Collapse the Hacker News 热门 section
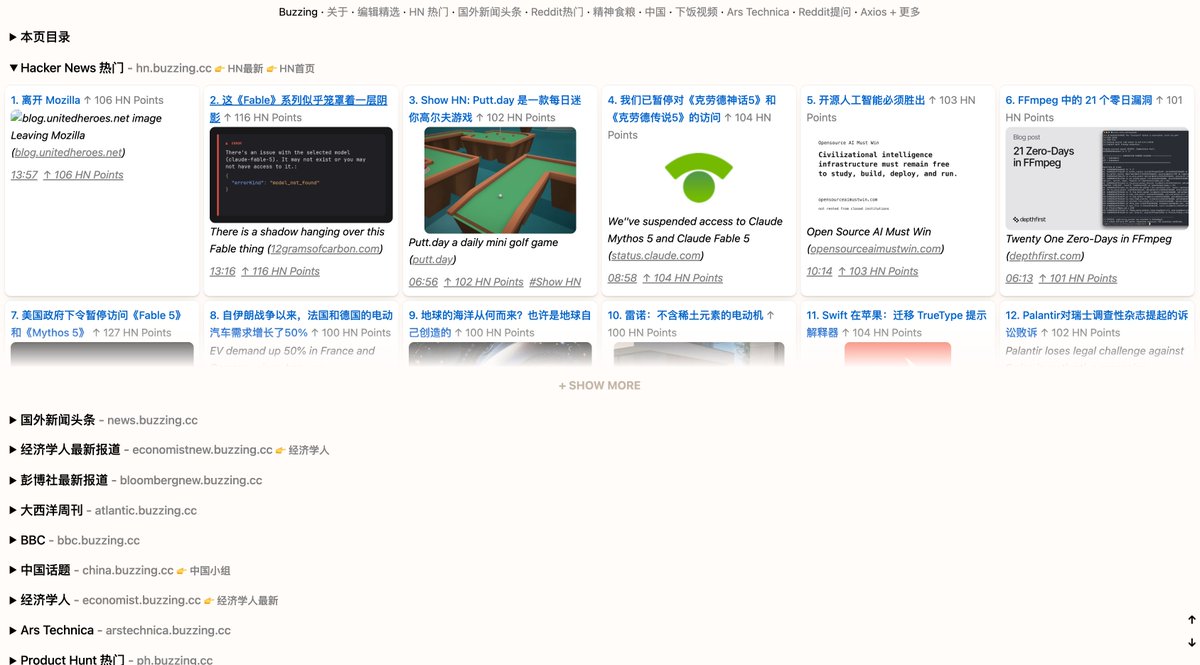The image size is (1200, 665). [67, 68]
